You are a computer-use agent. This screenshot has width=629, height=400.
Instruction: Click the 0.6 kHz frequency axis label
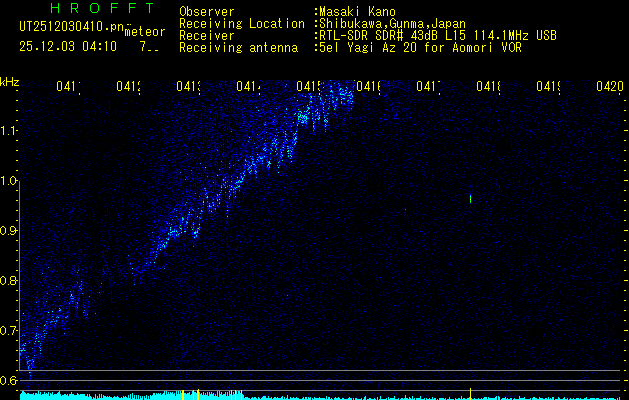[x=8, y=380]
